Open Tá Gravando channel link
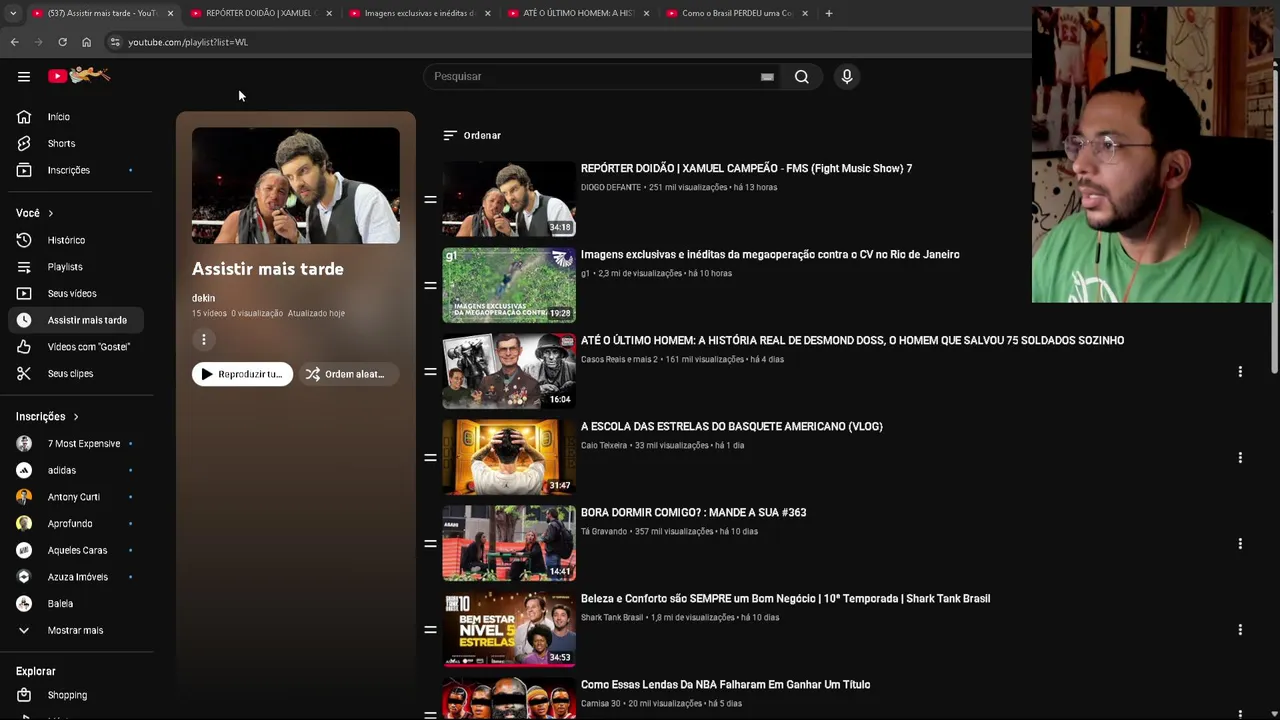 [605, 531]
